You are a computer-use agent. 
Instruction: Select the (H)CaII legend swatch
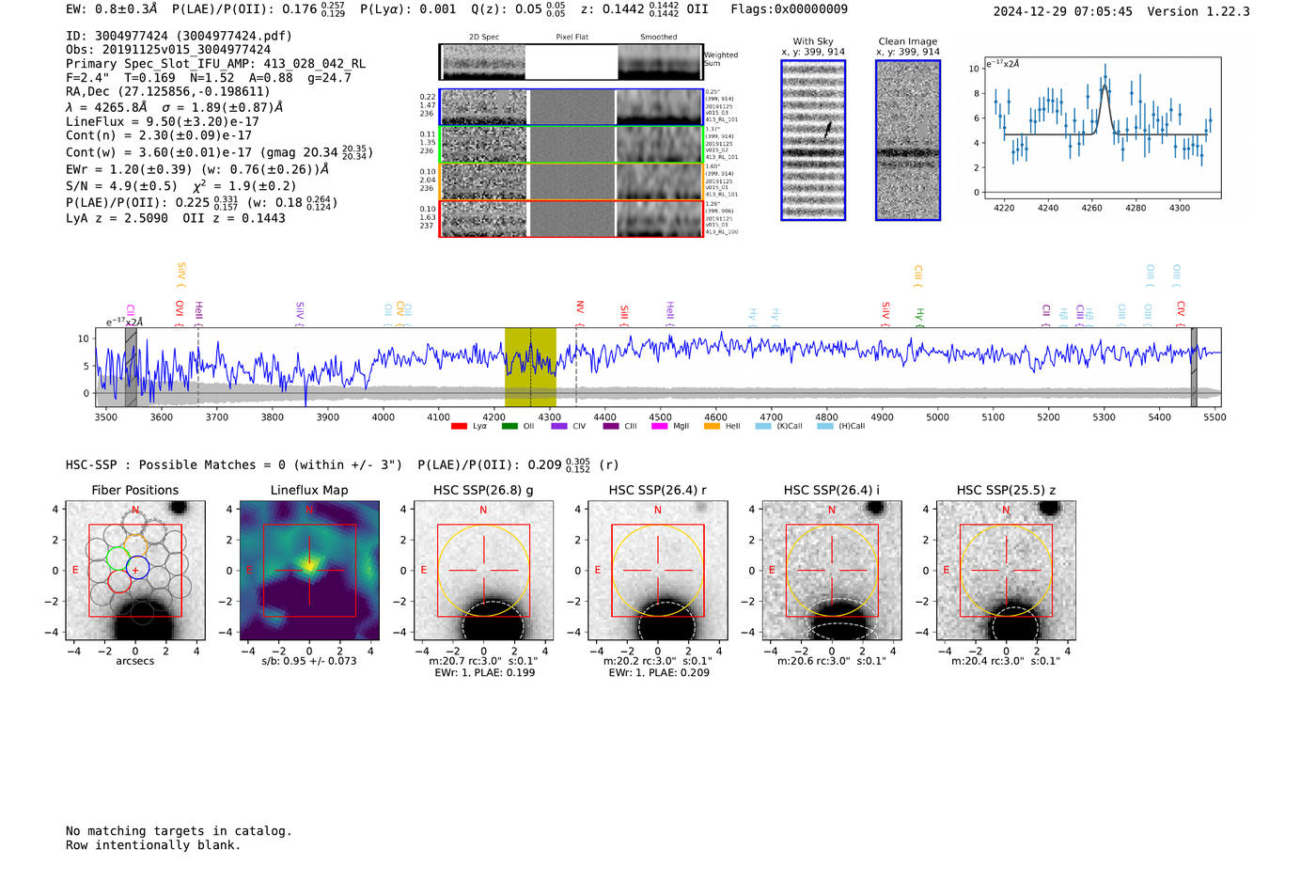[825, 426]
